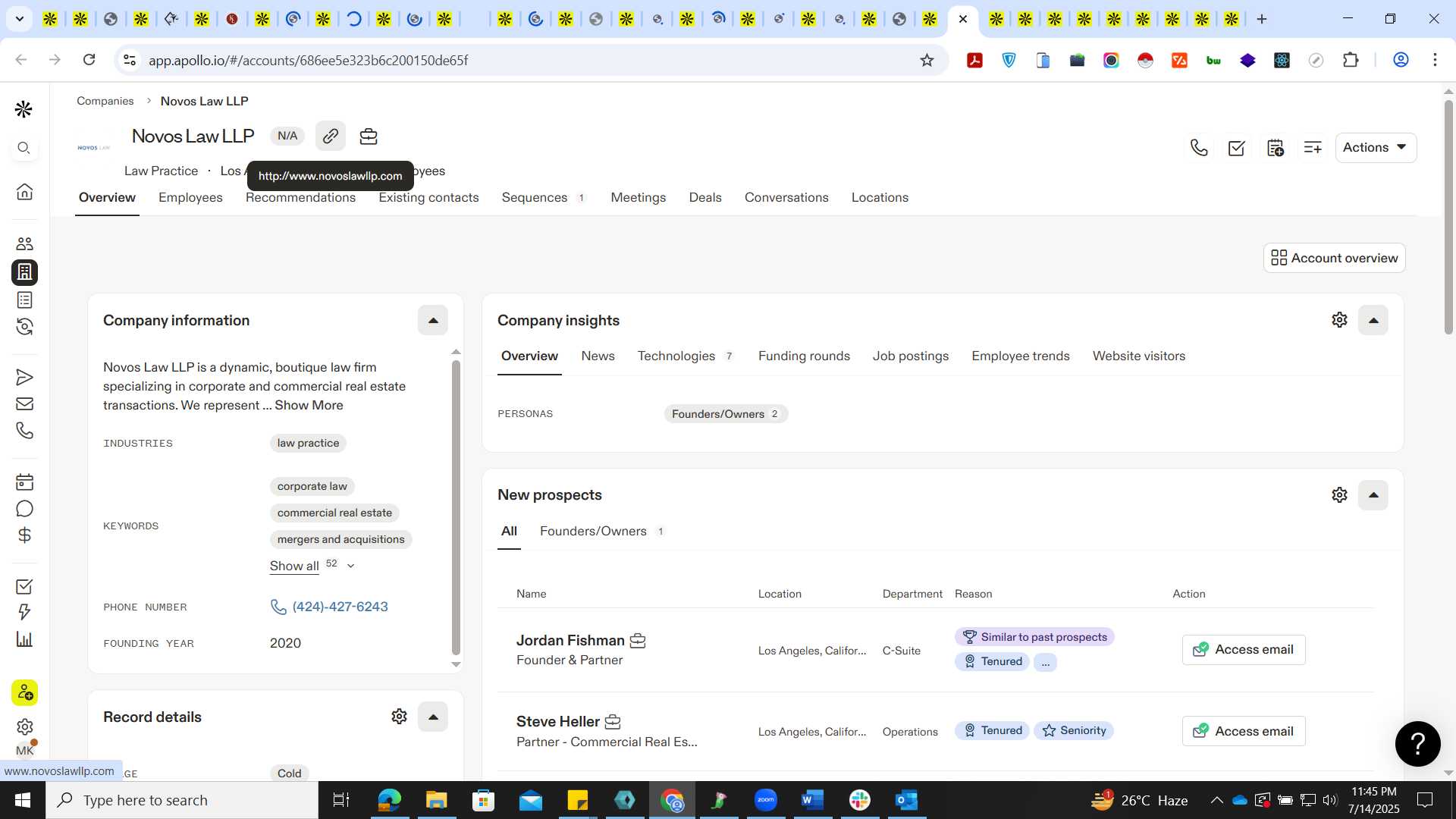Image resolution: width=1456 pixels, height=819 pixels.
Task: Click Show More in company description
Action: pyautogui.click(x=309, y=405)
